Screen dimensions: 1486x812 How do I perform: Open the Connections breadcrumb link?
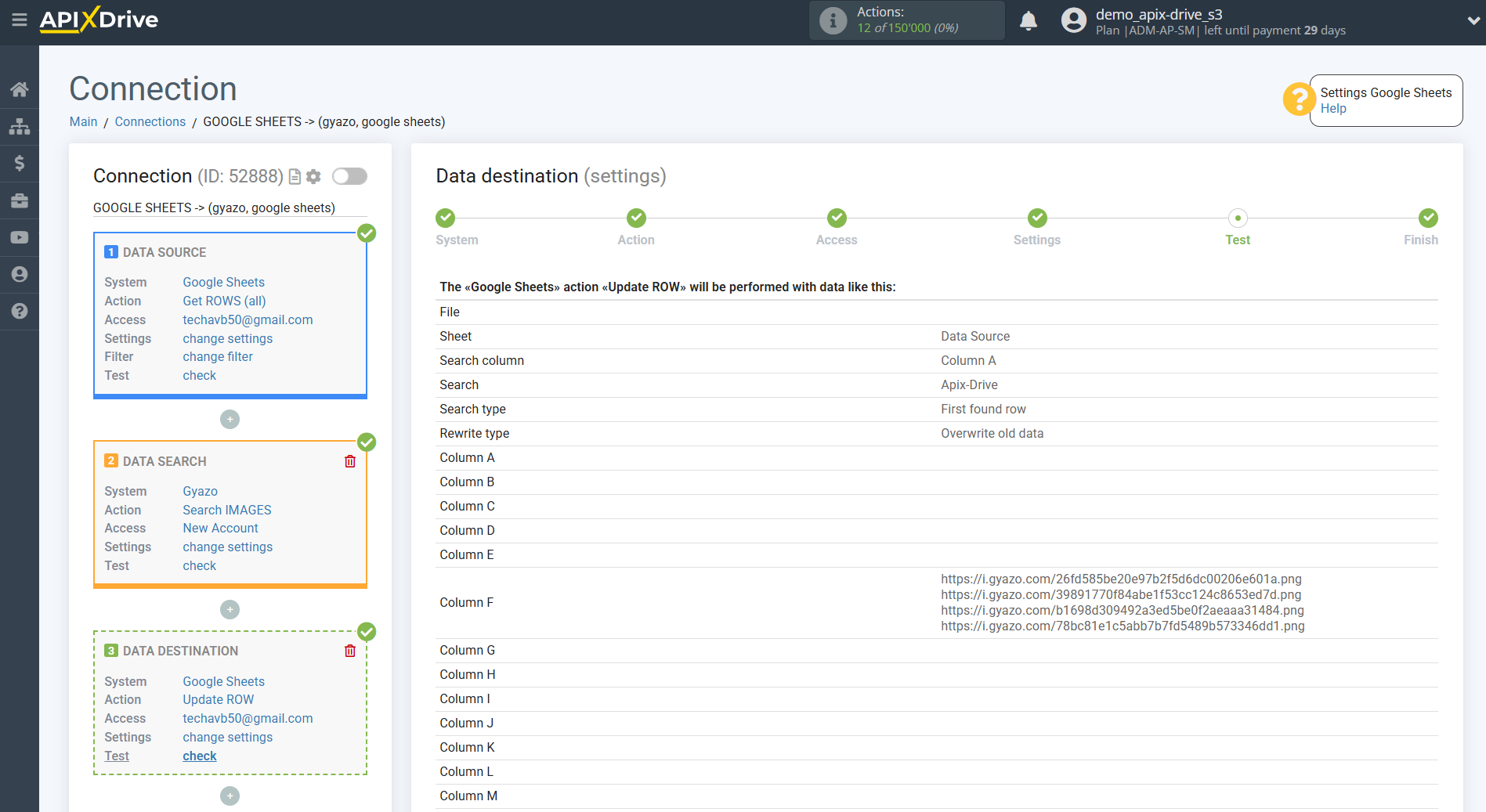pyautogui.click(x=150, y=121)
